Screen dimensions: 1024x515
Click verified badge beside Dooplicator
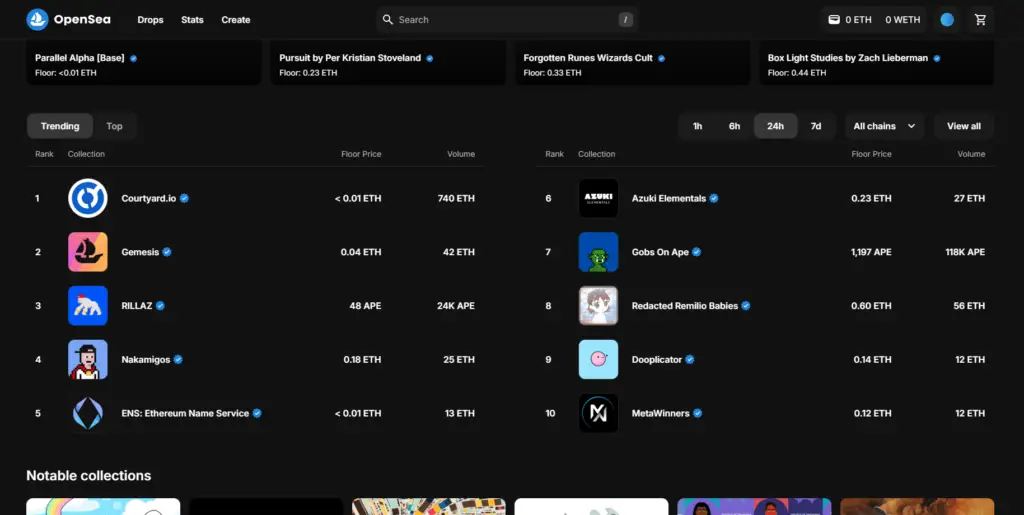click(x=690, y=360)
